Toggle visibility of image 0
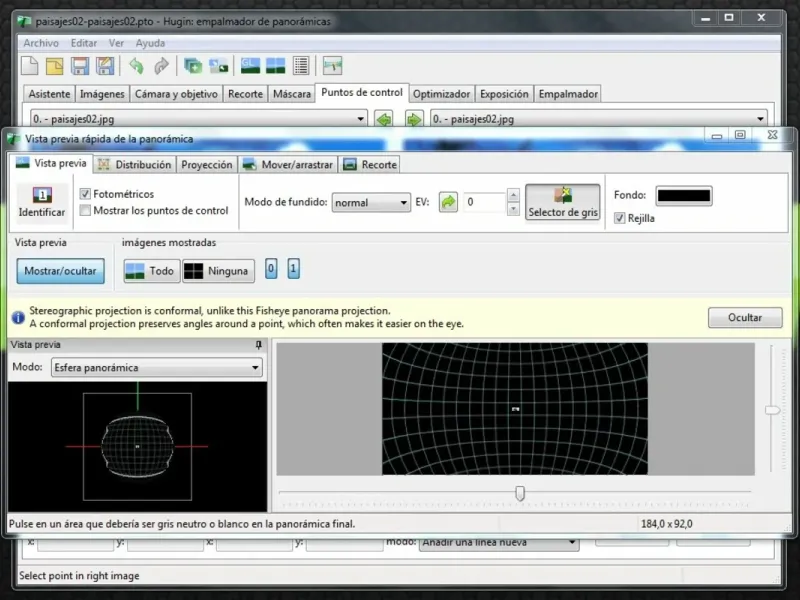Image resolution: width=800 pixels, height=600 pixels. (x=271, y=269)
